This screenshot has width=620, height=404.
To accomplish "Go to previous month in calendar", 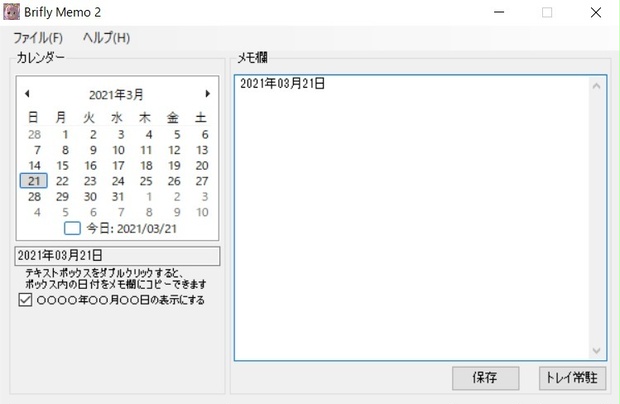I will [27, 94].
